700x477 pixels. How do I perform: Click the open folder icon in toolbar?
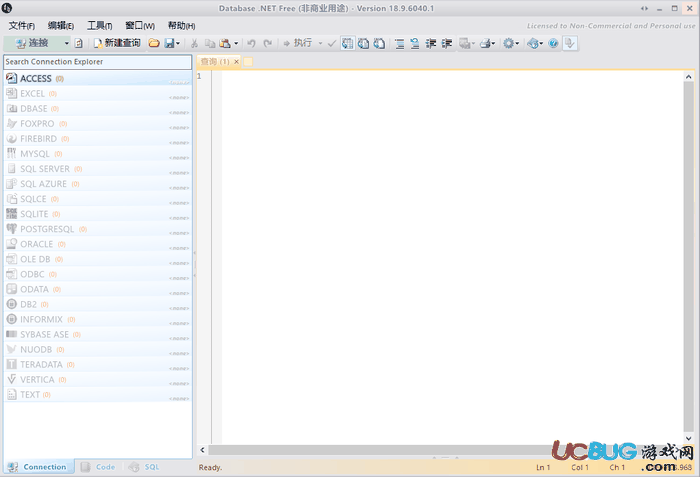pos(154,43)
